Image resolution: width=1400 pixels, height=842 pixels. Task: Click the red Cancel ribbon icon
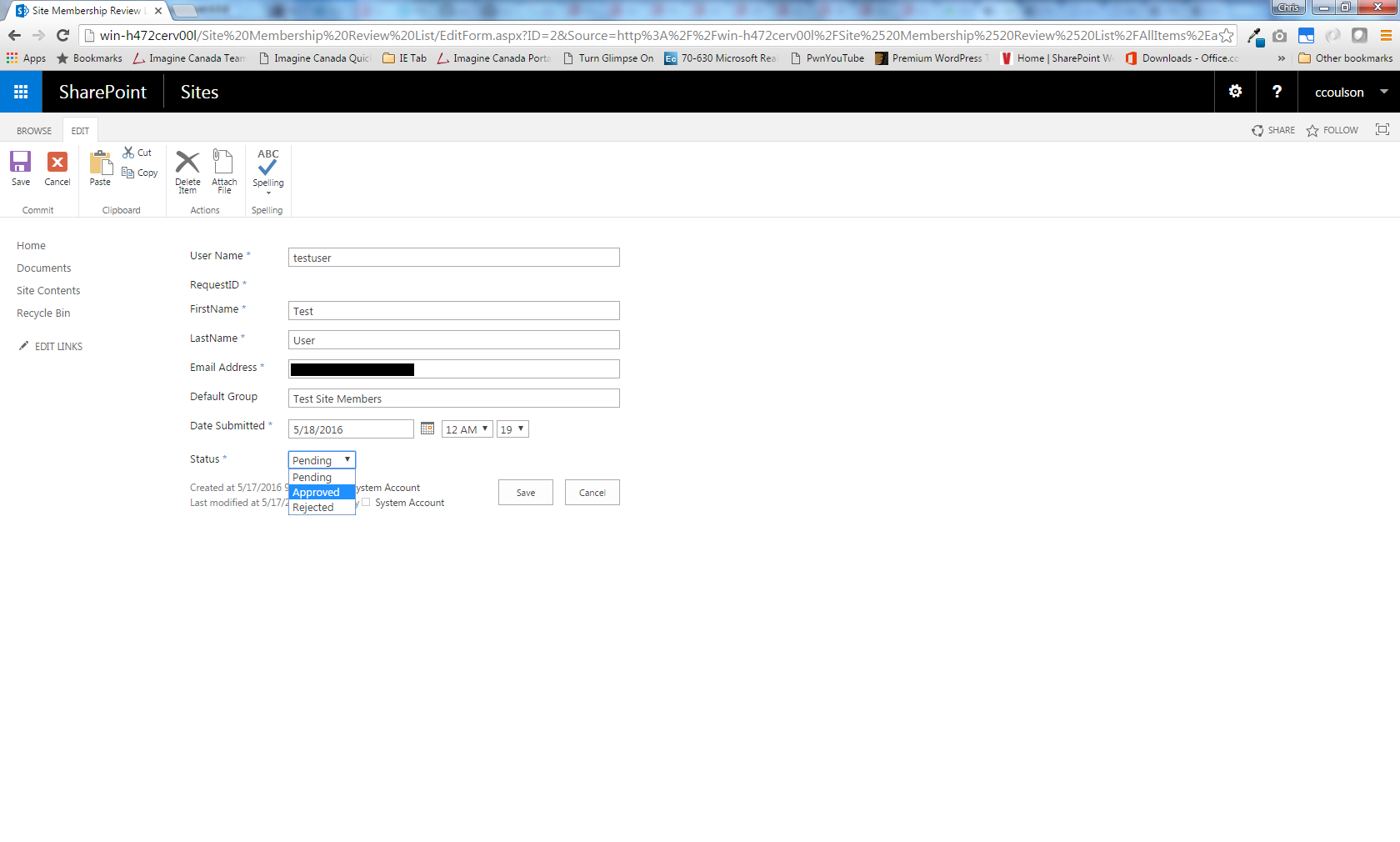coord(57,162)
